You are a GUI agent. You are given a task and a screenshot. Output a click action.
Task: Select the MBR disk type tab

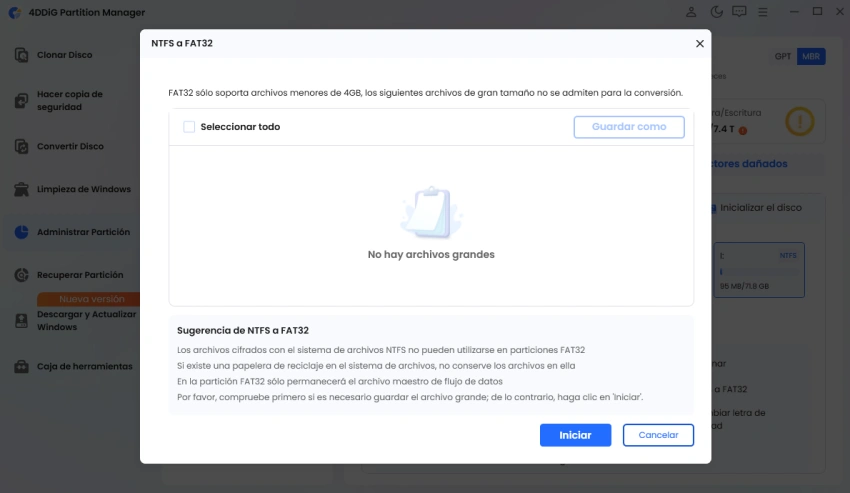point(811,56)
